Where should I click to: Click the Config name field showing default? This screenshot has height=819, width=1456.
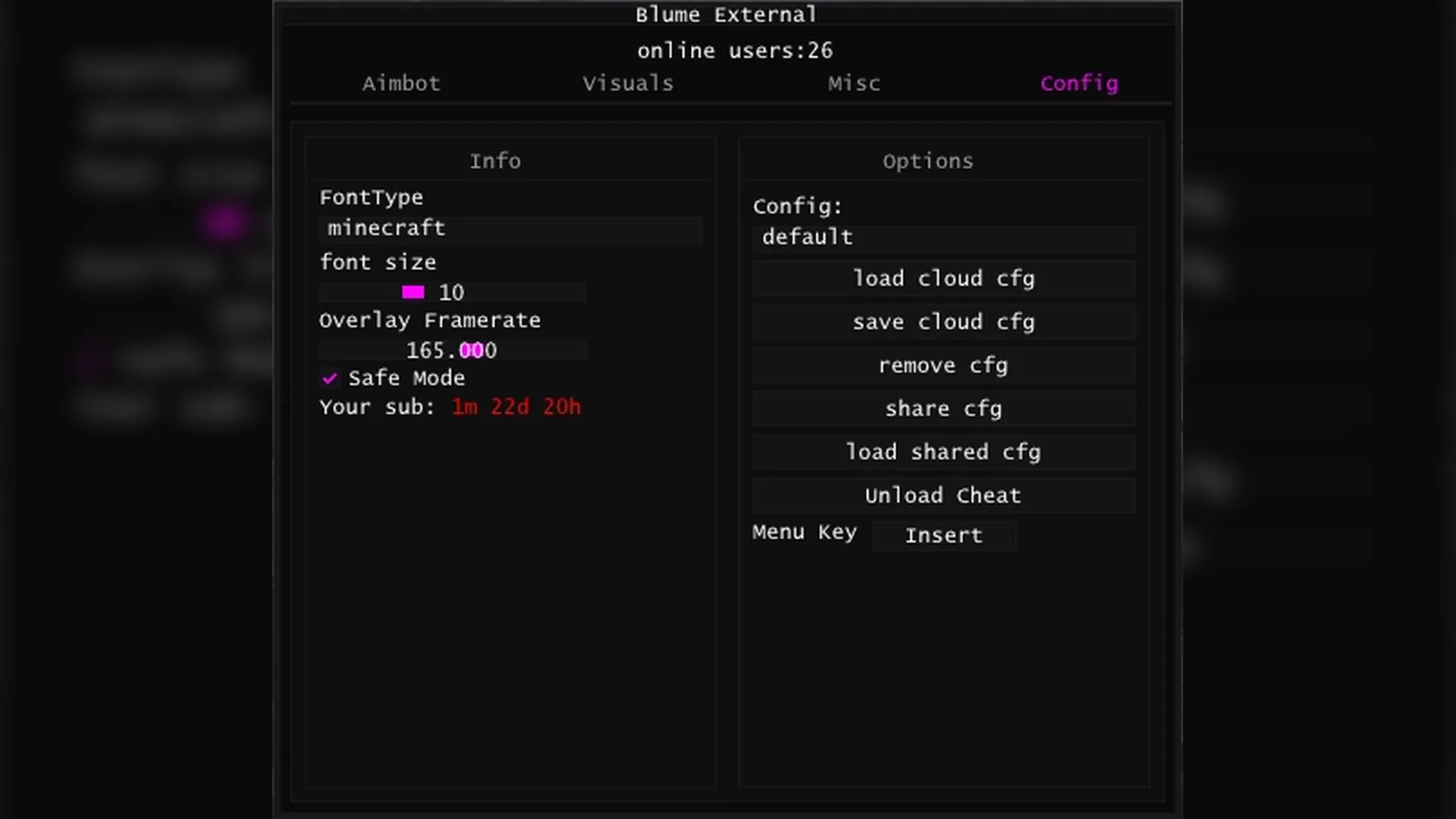click(943, 237)
